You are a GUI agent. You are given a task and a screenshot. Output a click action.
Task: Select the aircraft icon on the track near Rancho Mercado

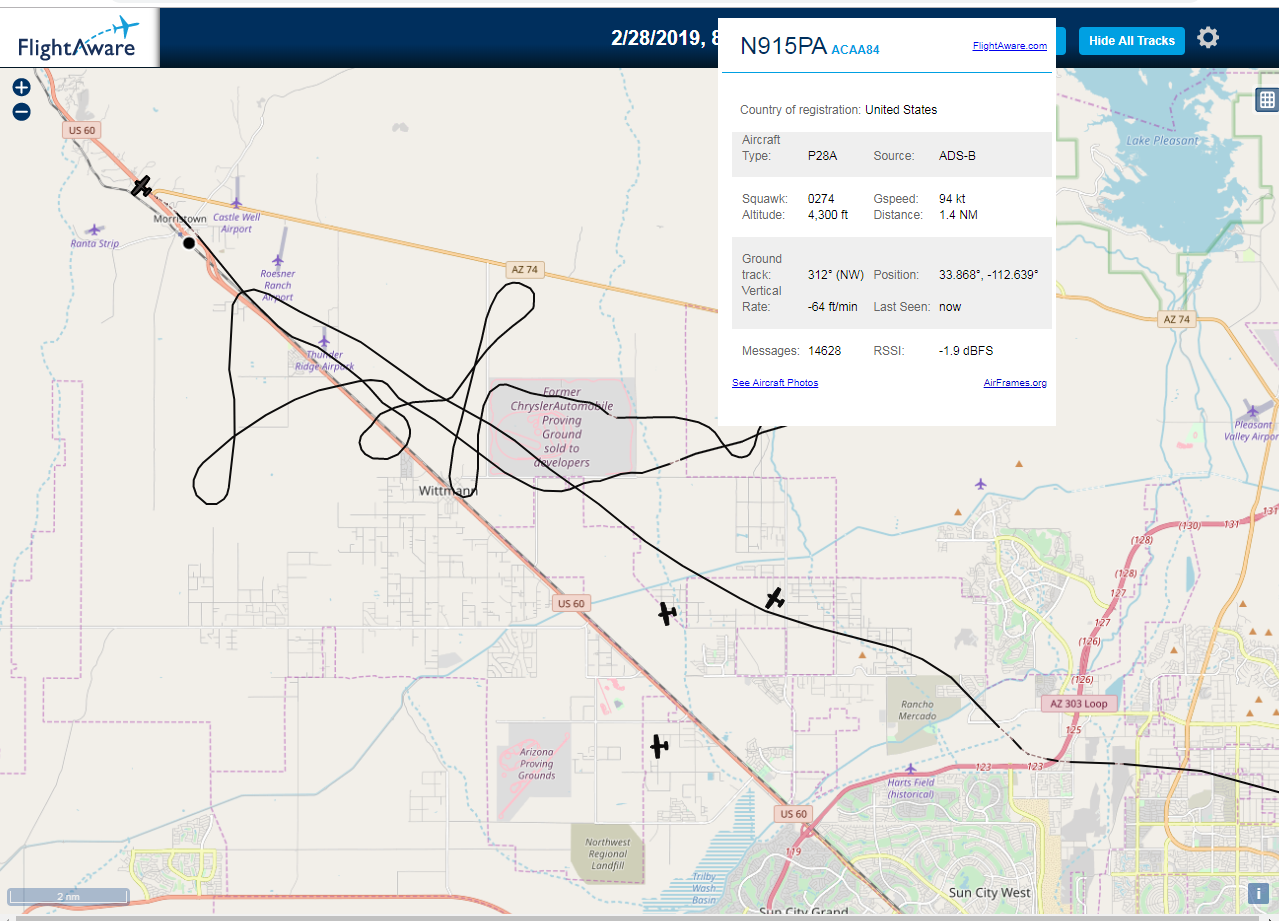[x=775, y=598]
